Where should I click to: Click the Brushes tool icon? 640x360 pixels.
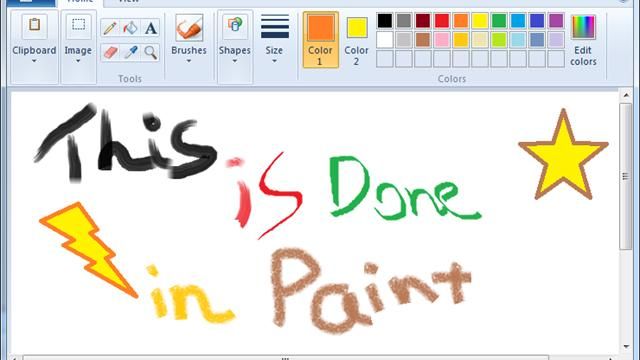tap(189, 28)
